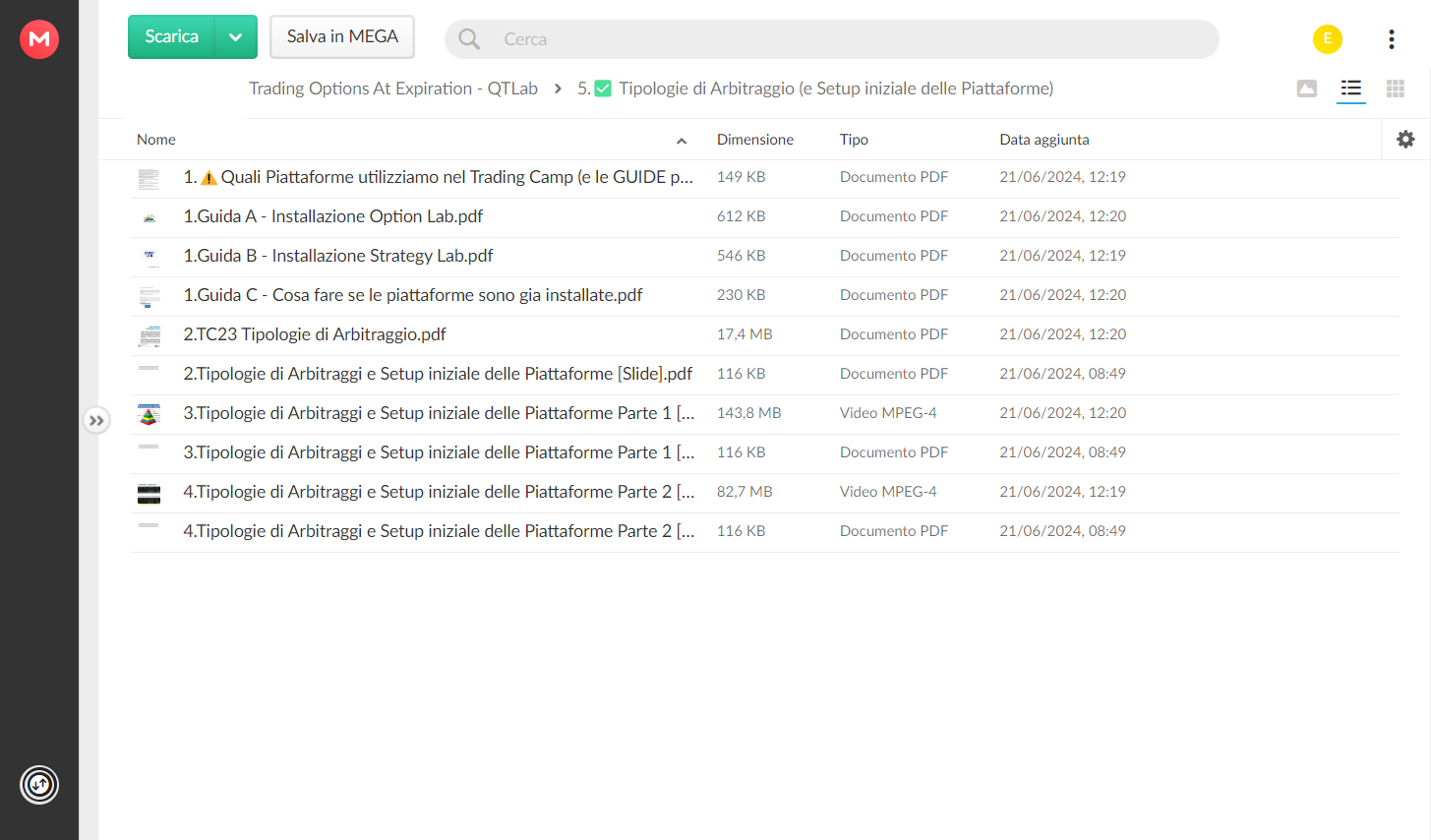Click the MEGA logo icon
This screenshot has height=840, width=1431.
point(39,39)
